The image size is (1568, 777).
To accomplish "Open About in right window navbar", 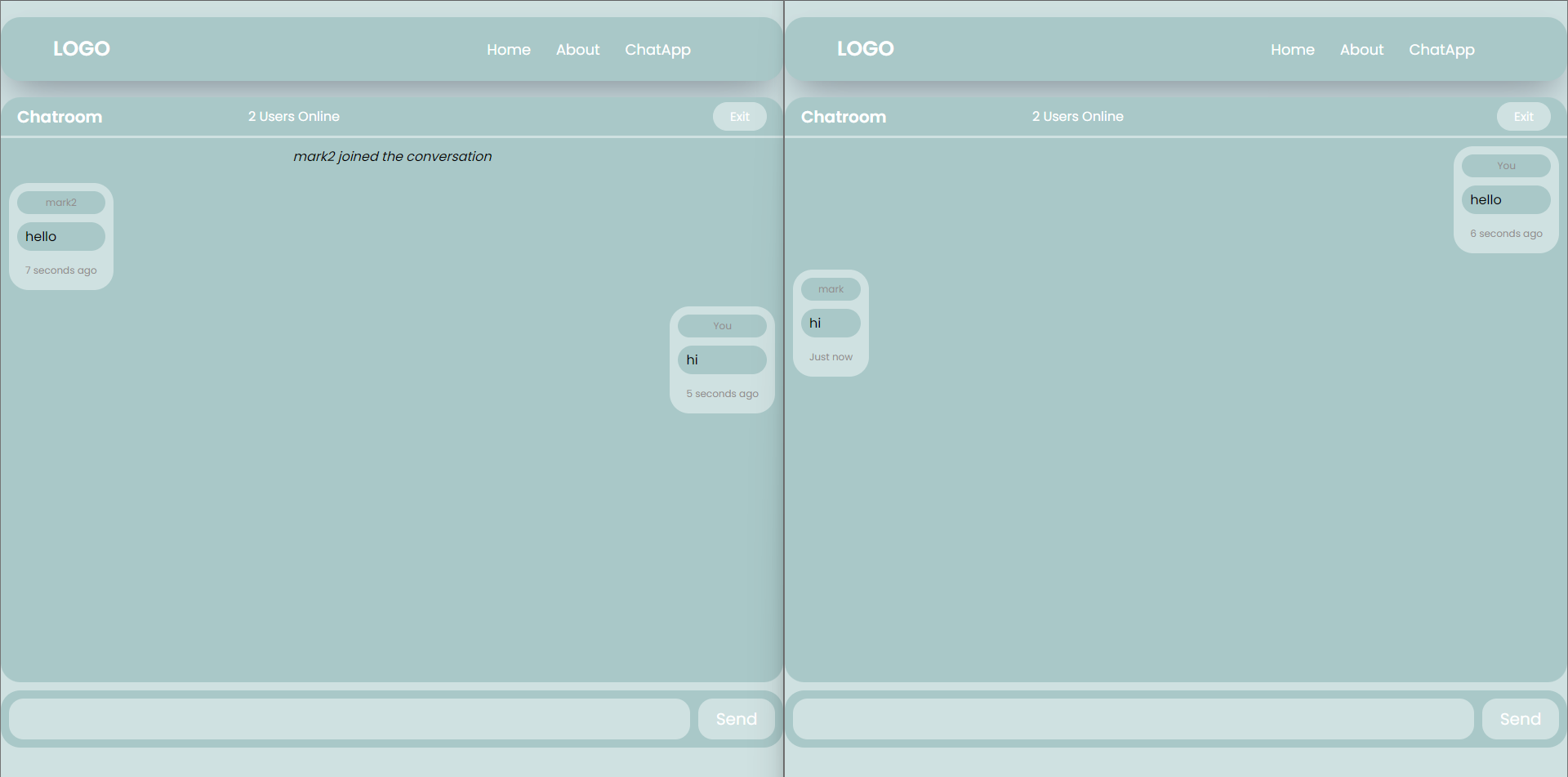I will [x=1362, y=50].
